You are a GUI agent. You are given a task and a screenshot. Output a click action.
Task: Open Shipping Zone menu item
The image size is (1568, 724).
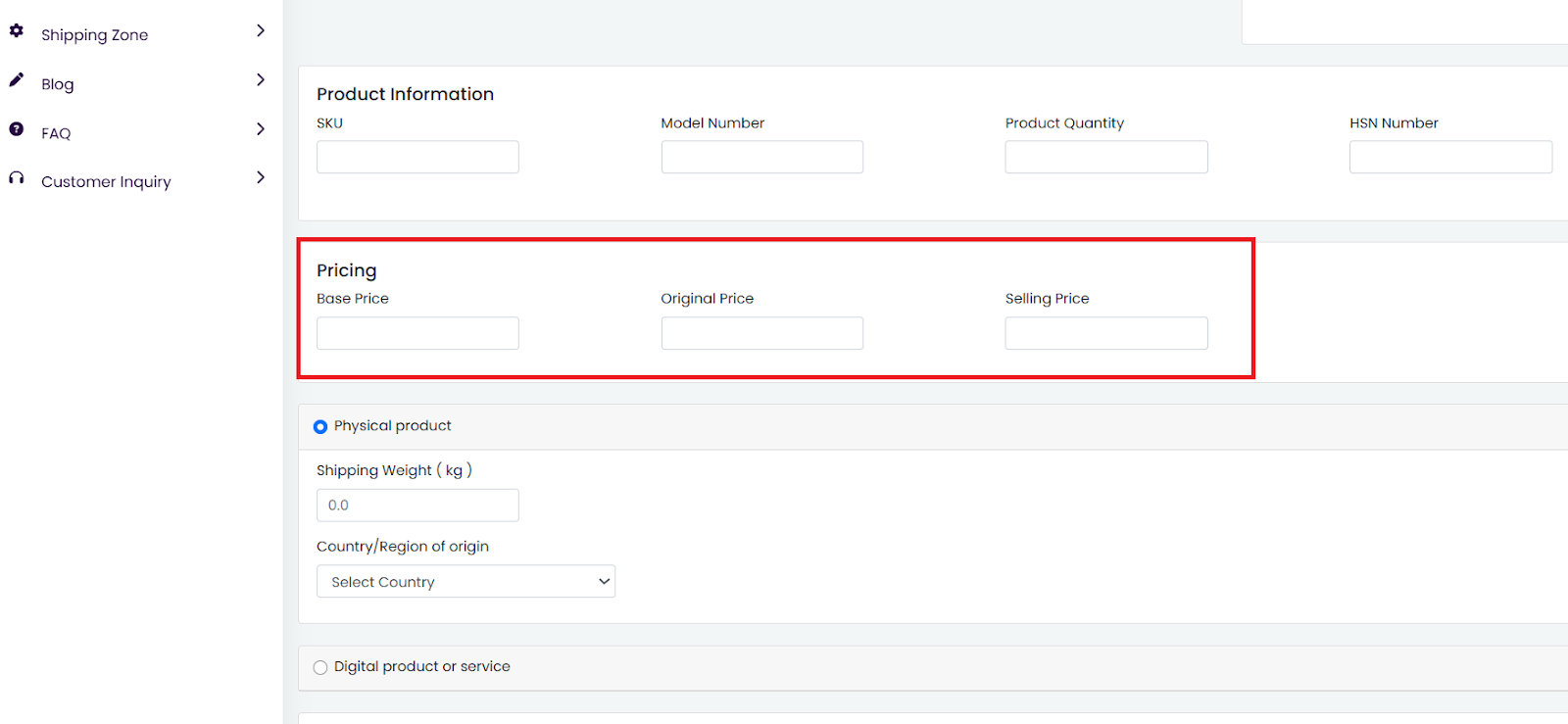click(x=94, y=35)
